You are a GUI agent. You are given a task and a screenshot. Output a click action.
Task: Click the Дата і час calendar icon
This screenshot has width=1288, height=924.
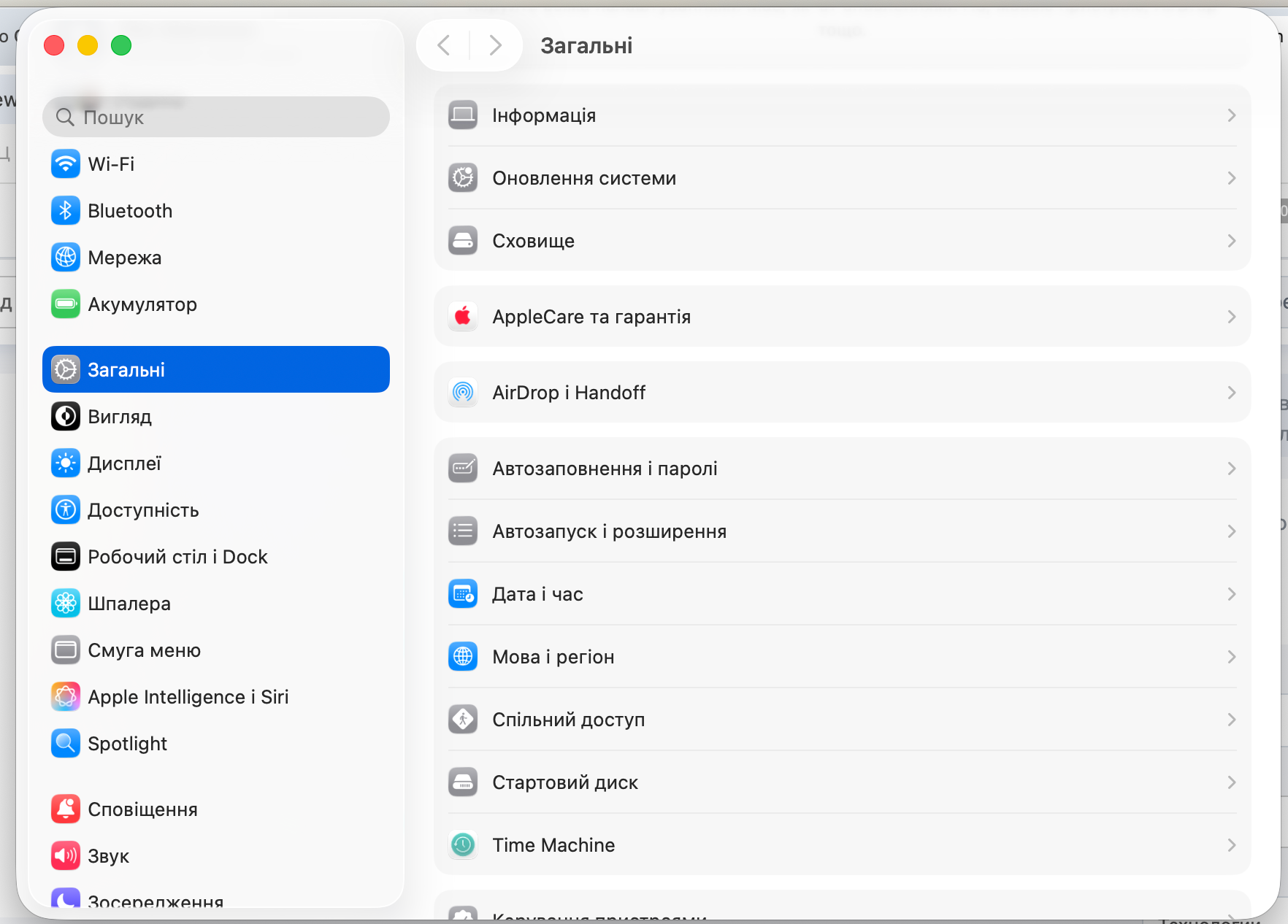(x=463, y=594)
